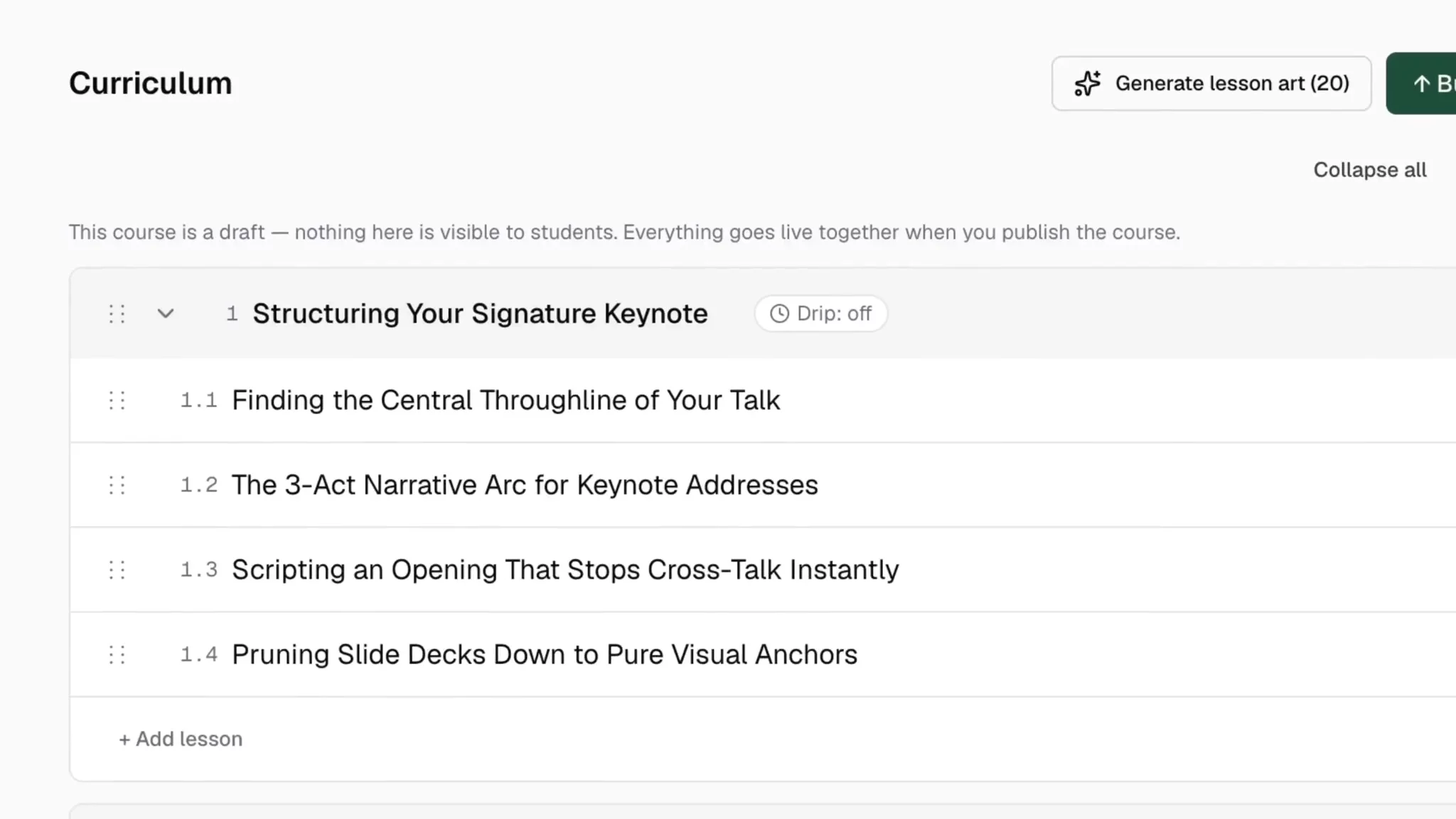The height and width of the screenshot is (819, 1456).
Task: Click drag handle for lesson 1.3
Action: (x=117, y=569)
